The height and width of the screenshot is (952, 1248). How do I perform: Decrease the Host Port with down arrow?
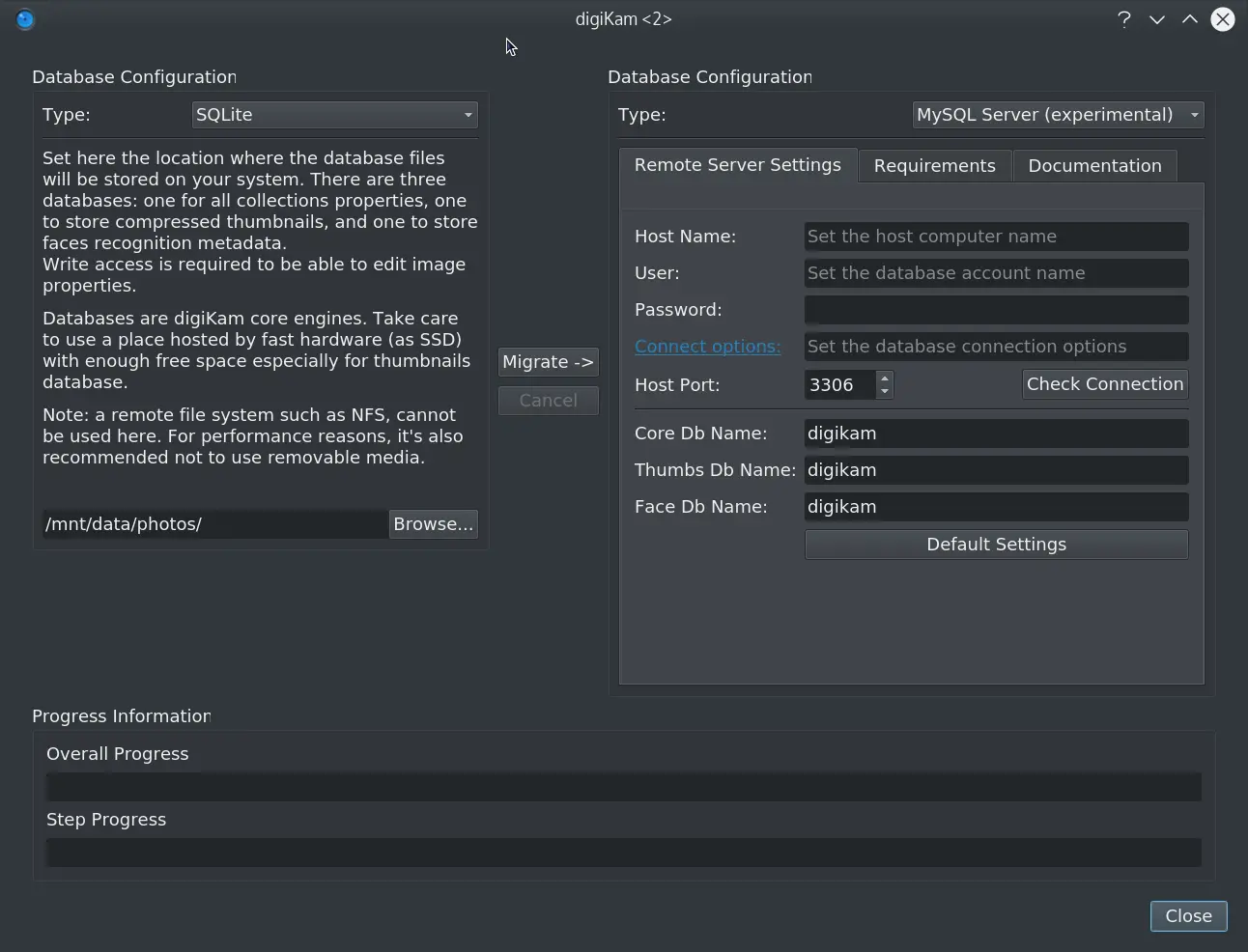885,392
